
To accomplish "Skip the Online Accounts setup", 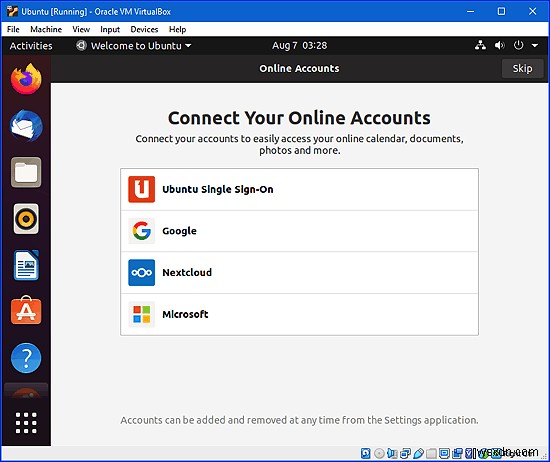I will [522, 68].
